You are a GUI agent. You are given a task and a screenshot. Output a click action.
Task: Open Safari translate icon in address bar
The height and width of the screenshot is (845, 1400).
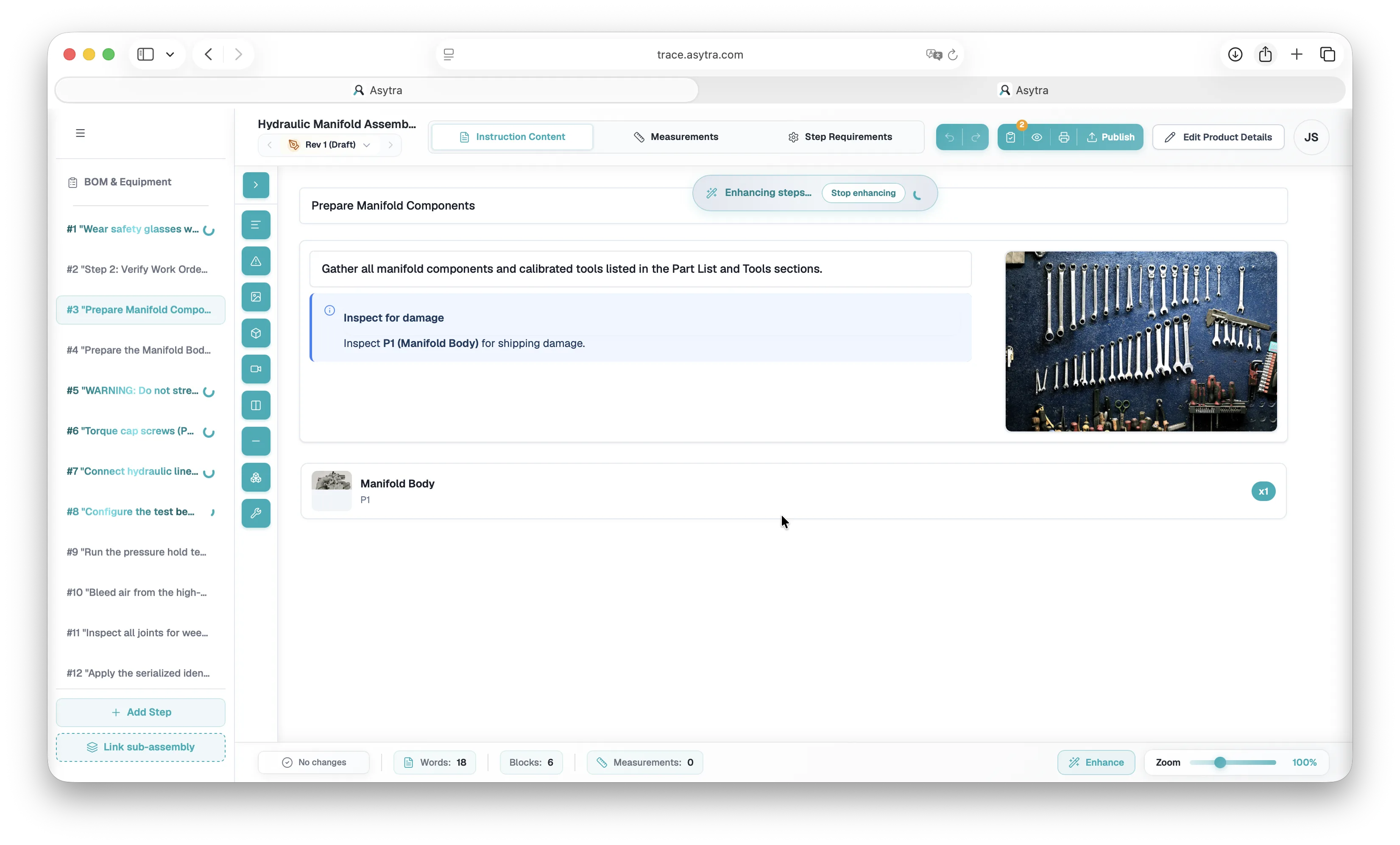934,55
